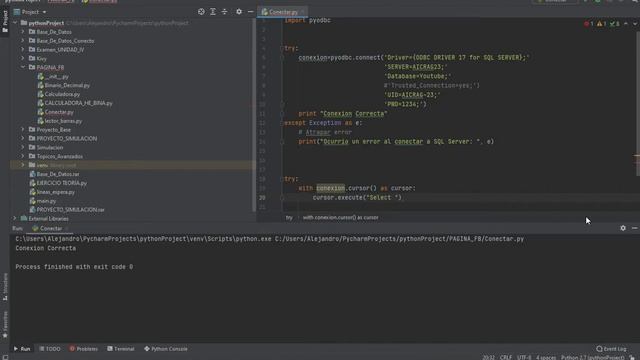Click the Expand All icon in Project panel

click(213, 12)
